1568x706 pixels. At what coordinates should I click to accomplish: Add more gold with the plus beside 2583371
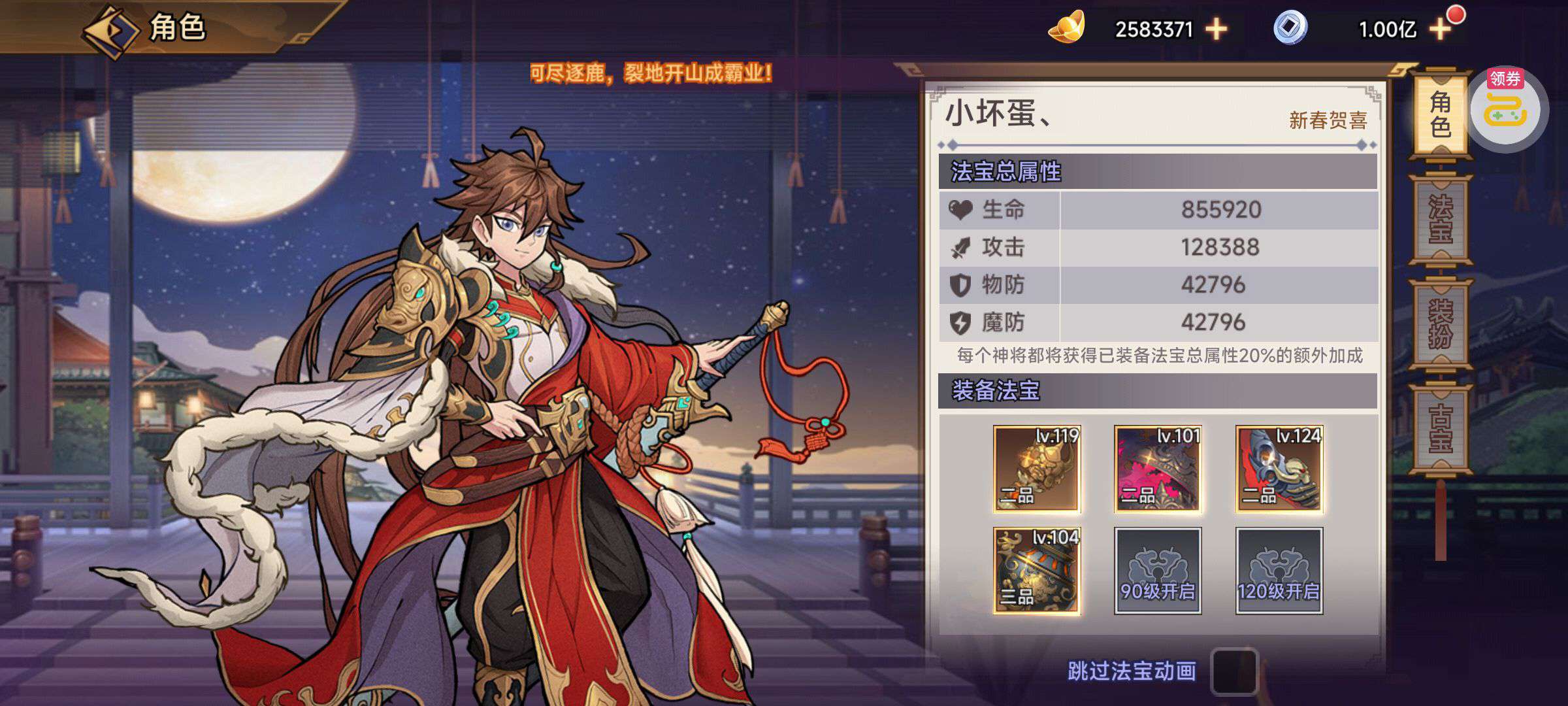pyautogui.click(x=1216, y=29)
